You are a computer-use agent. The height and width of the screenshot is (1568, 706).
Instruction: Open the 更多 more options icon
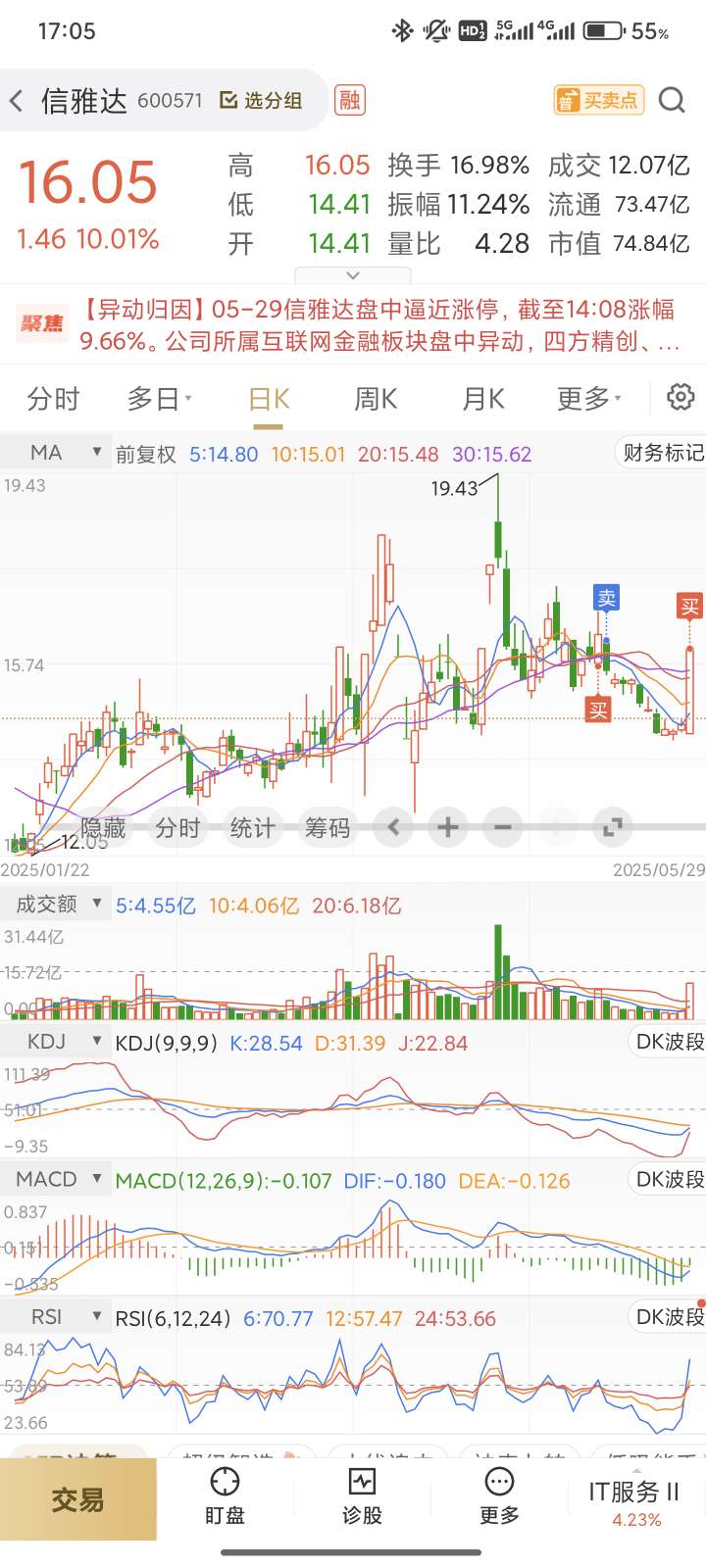coord(499,1497)
